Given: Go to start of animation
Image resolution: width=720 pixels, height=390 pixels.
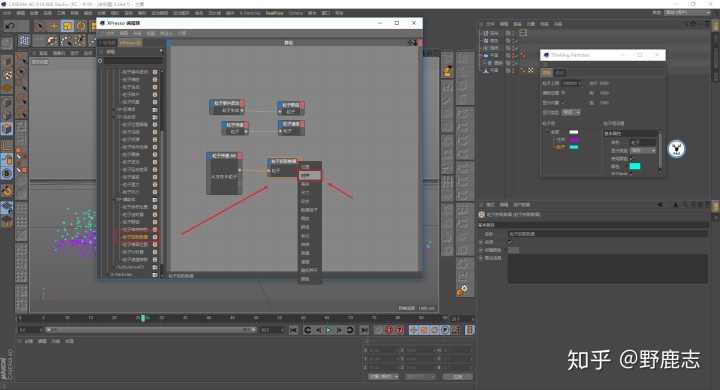Looking at the screenshot, I should (293, 330).
